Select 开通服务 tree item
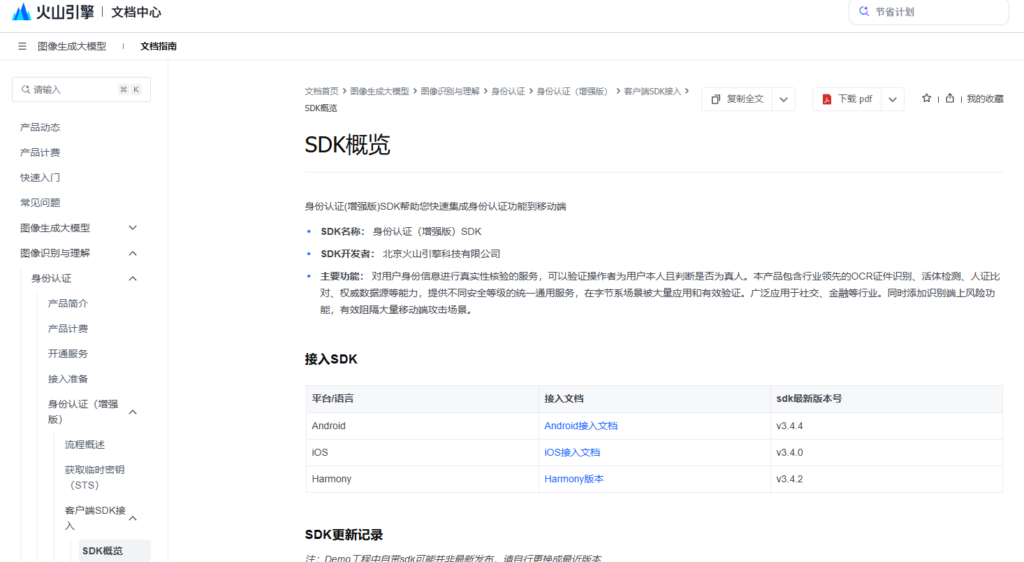 point(68,354)
